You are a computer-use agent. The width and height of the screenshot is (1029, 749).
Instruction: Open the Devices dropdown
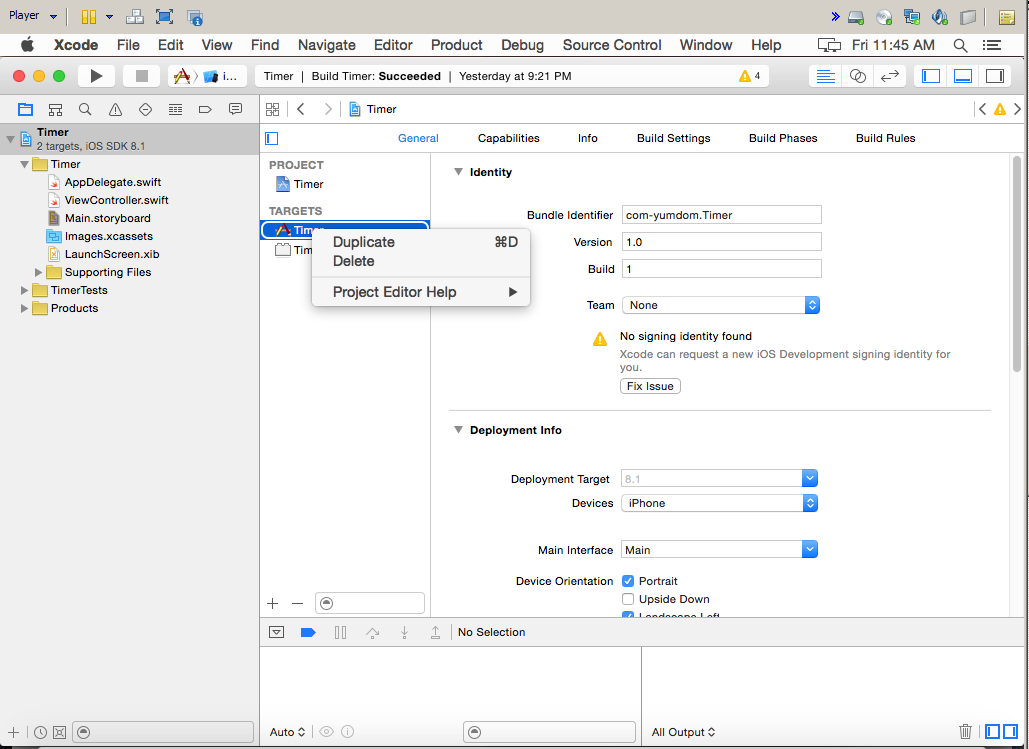[719, 503]
